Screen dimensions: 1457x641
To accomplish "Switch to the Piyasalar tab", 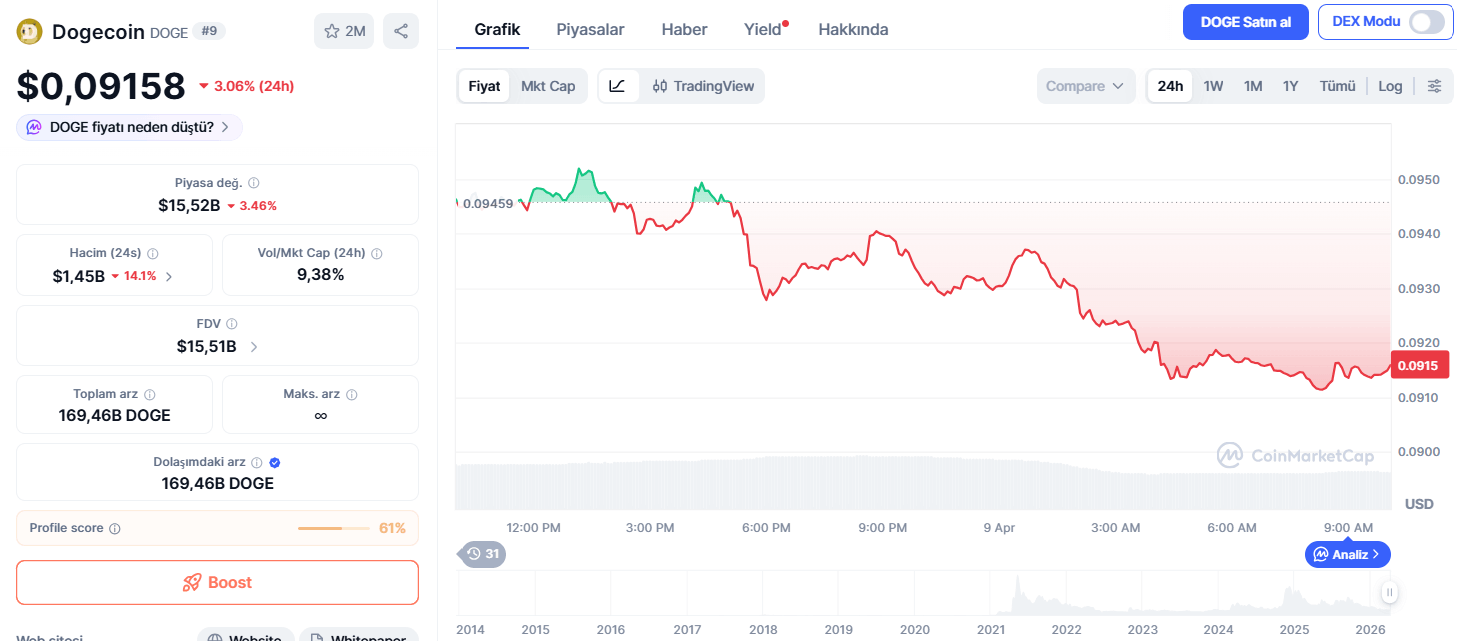I will pyautogui.click(x=589, y=29).
